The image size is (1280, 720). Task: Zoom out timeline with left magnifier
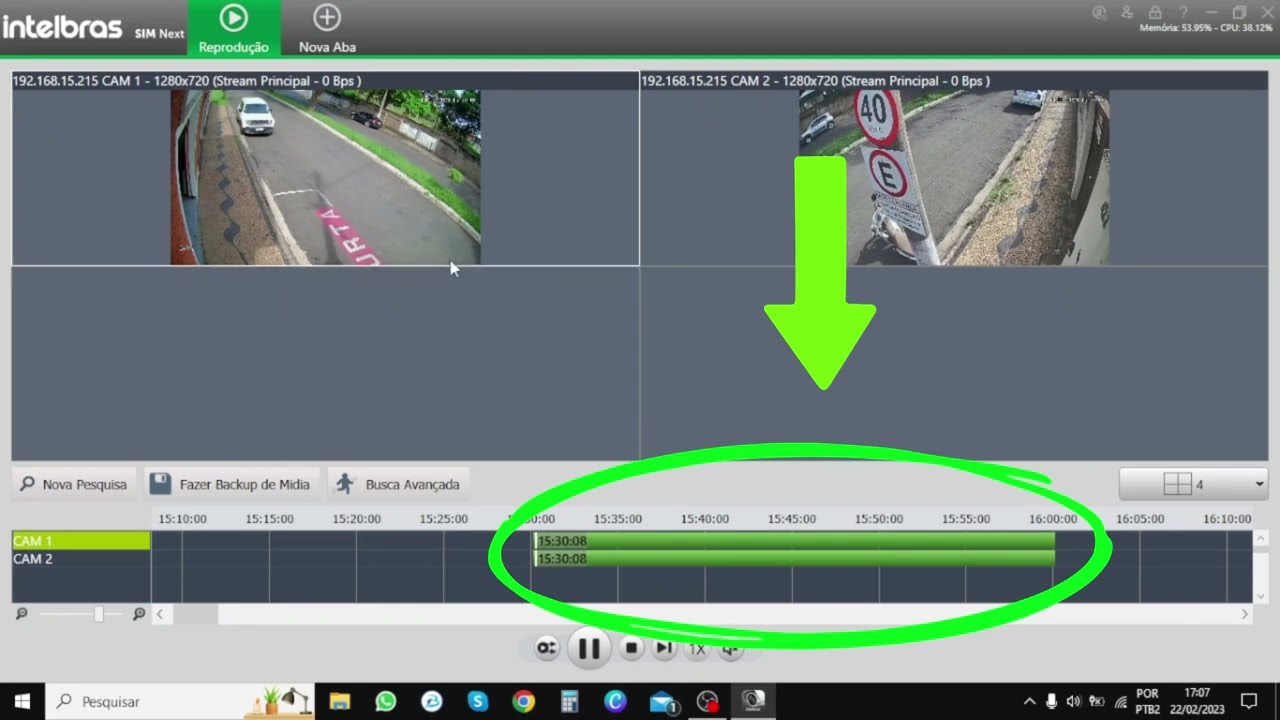click(x=22, y=614)
